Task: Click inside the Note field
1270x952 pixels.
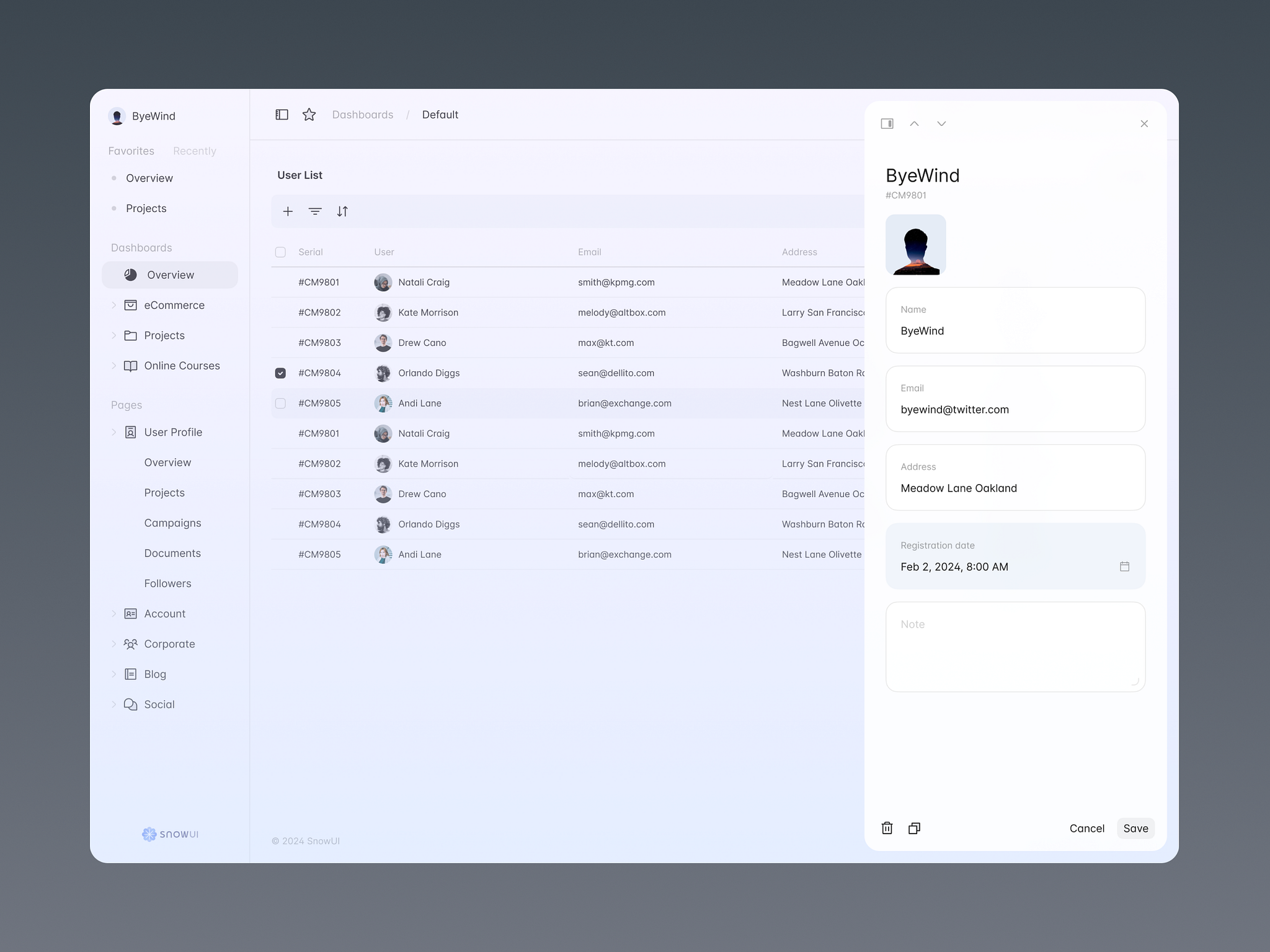Action: tap(1015, 646)
